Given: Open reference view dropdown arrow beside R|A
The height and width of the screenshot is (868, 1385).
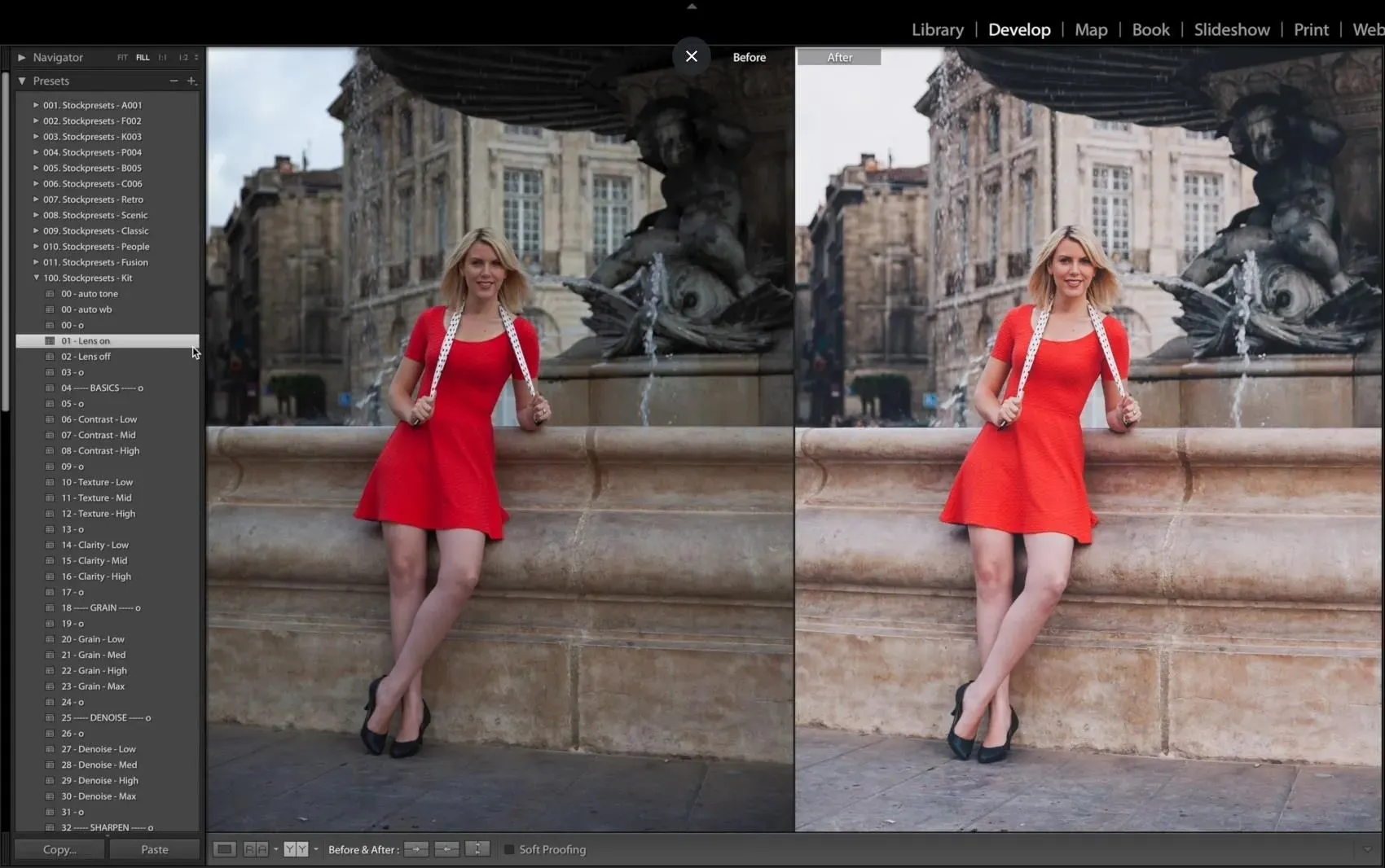Looking at the screenshot, I should (276, 849).
